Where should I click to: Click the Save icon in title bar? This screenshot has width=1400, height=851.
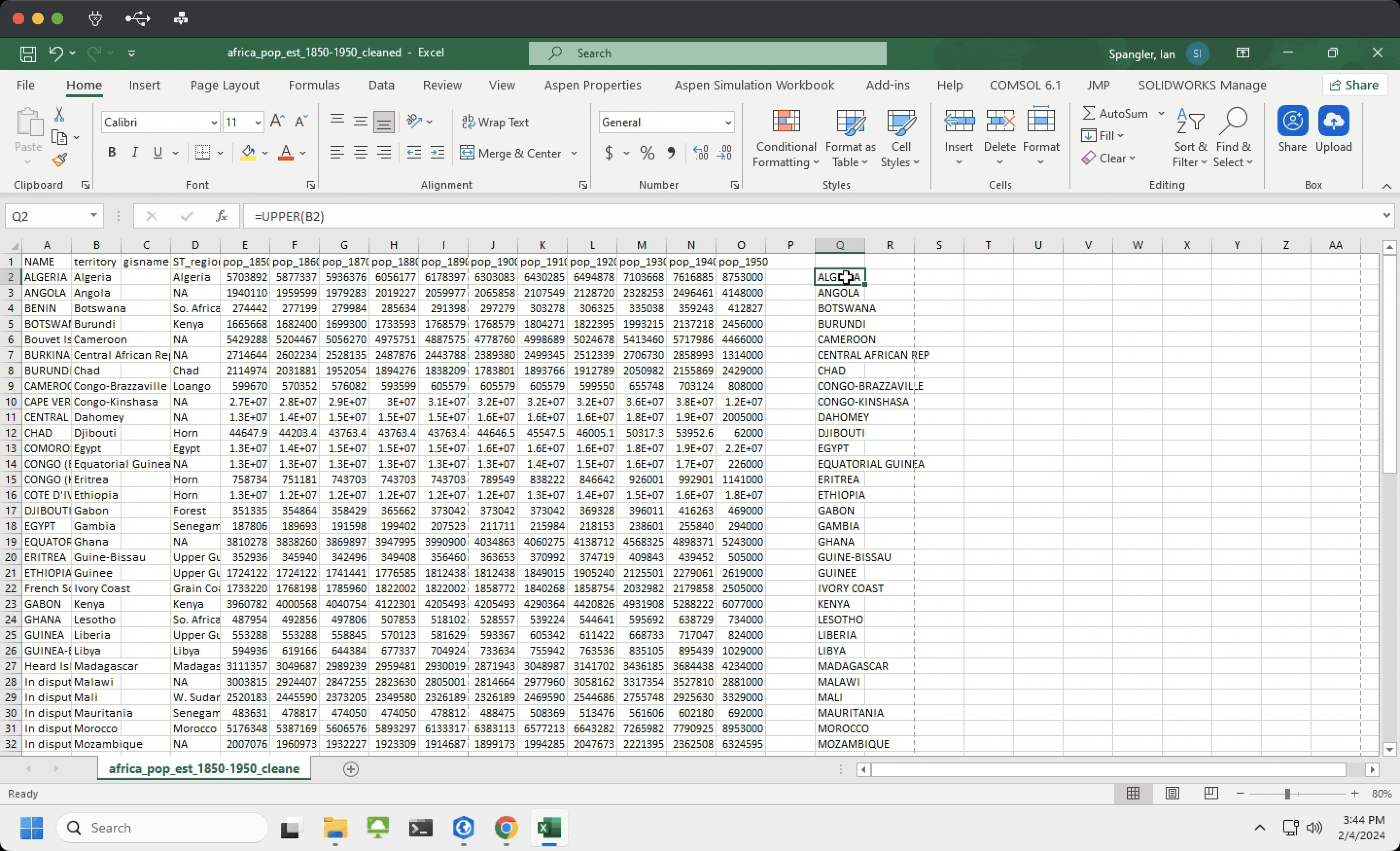(x=28, y=53)
